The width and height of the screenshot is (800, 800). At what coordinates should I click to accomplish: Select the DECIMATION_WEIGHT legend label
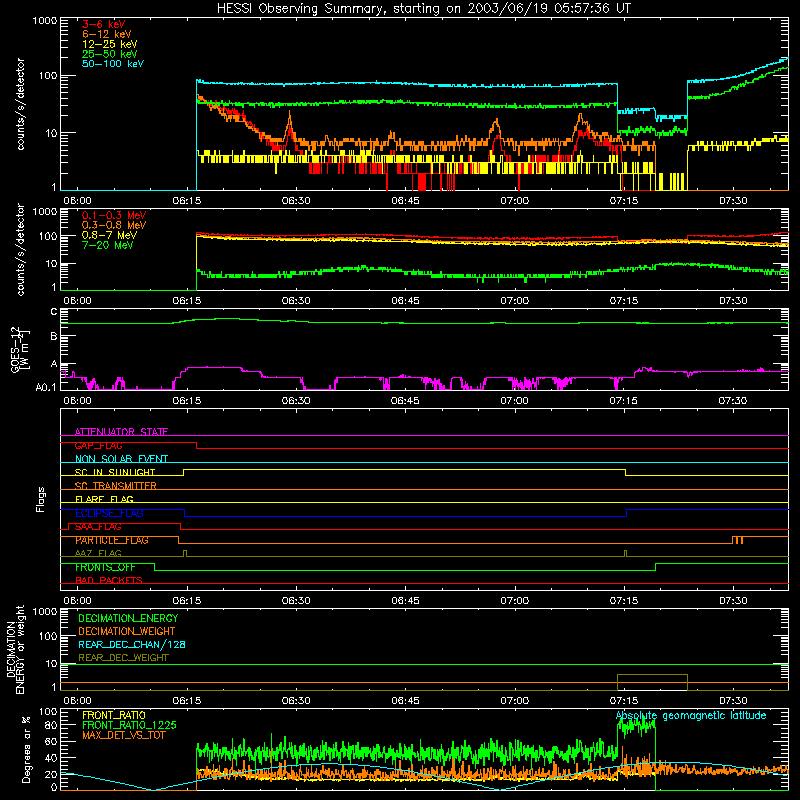pos(127,631)
